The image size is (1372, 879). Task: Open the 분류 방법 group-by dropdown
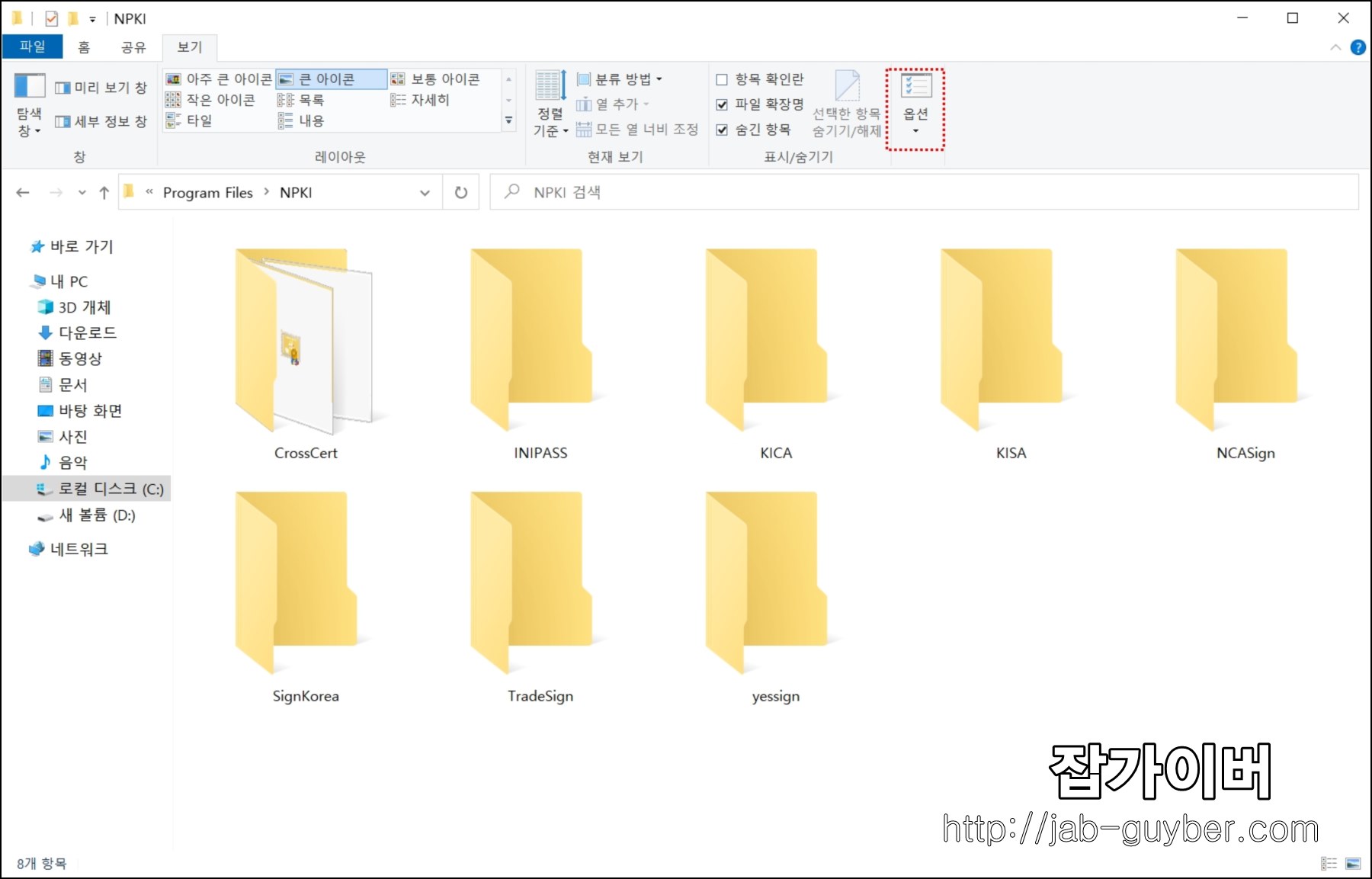[620, 79]
